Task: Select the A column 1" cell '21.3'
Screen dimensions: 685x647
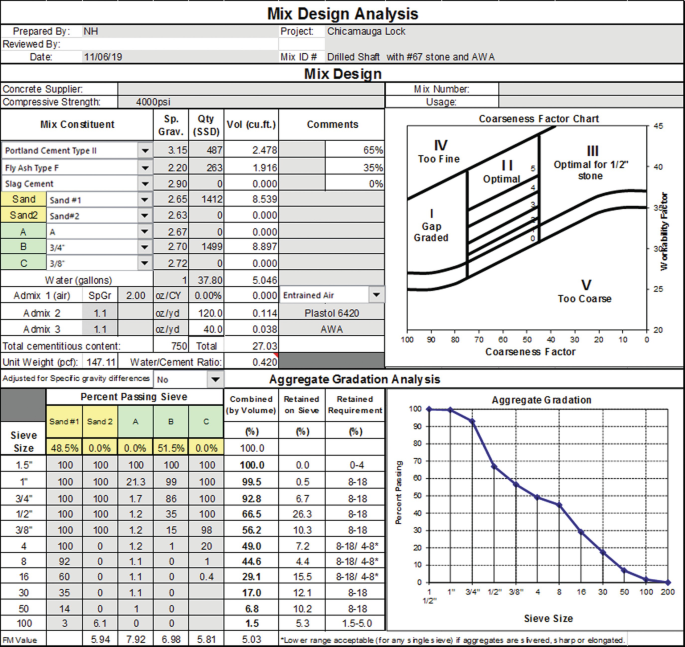Action: click(135, 482)
